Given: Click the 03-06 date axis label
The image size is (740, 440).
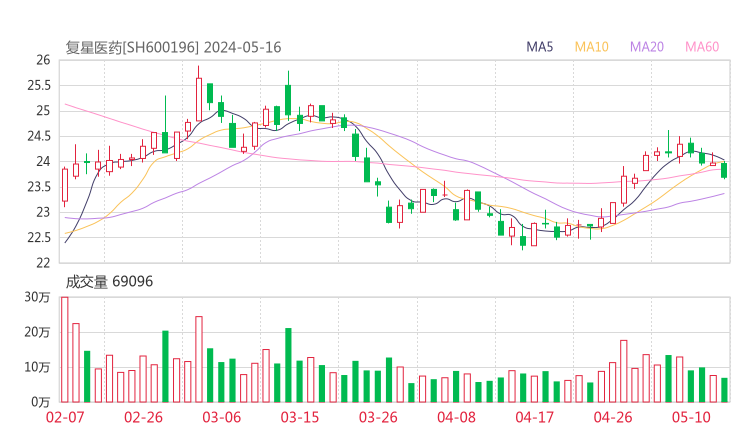Looking at the screenshot, I should [x=221, y=417].
